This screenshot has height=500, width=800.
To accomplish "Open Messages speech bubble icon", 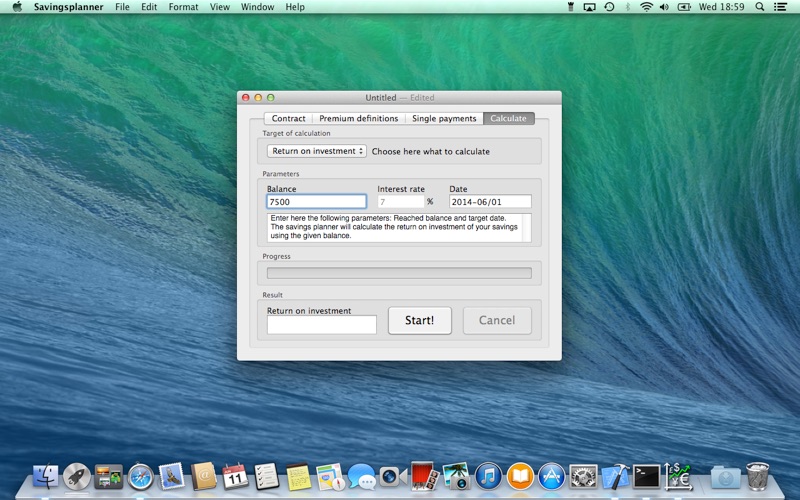I will [x=361, y=477].
